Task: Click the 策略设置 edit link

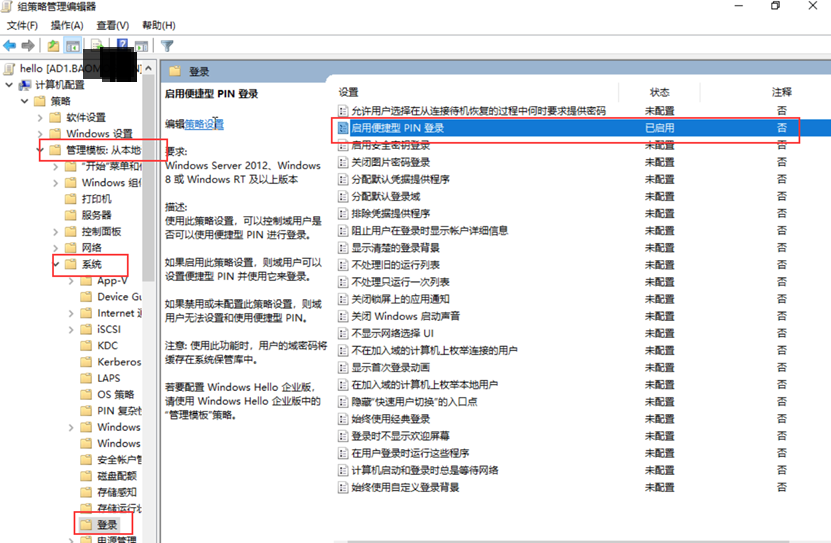Action: [204, 124]
